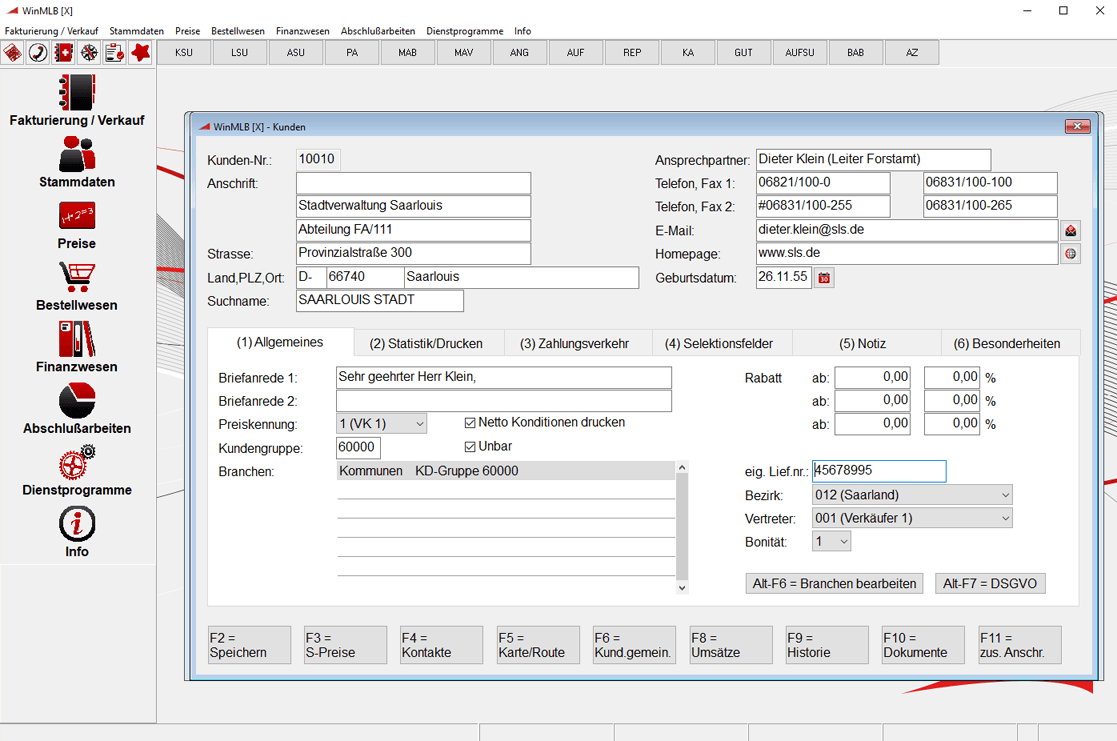
Task: Click F5 = Karte/Route button
Action: [x=539, y=645]
